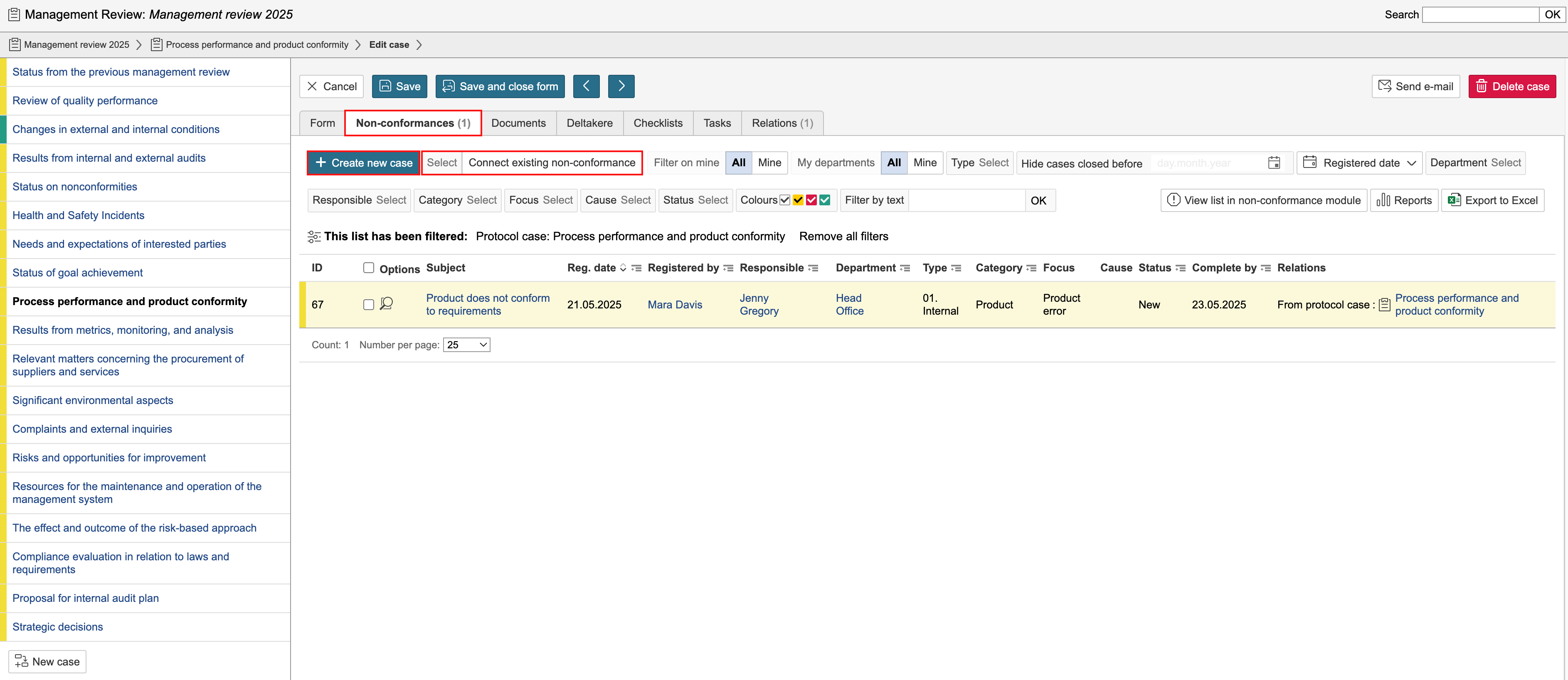The height and width of the screenshot is (680, 1568).
Task: Check the row checkbox for case 67
Action: [x=368, y=304]
